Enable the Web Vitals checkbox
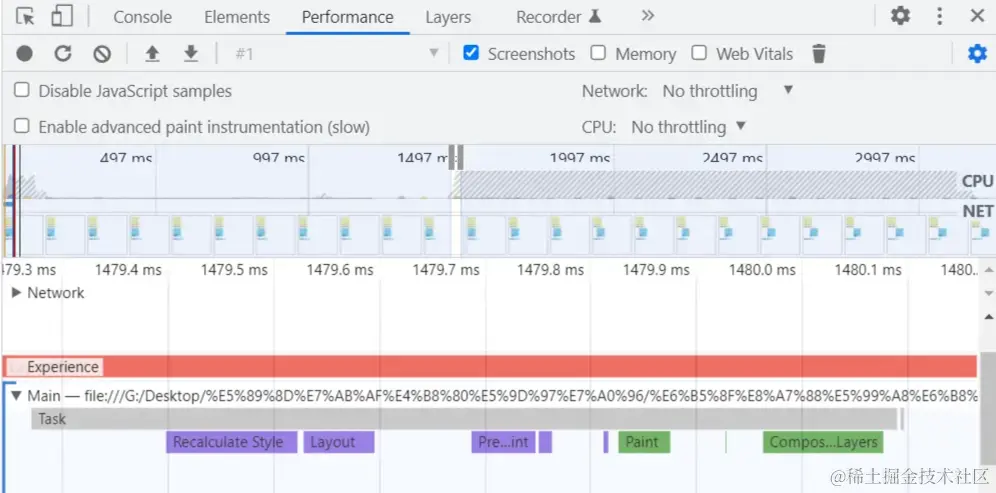The width and height of the screenshot is (996, 493). [699, 53]
